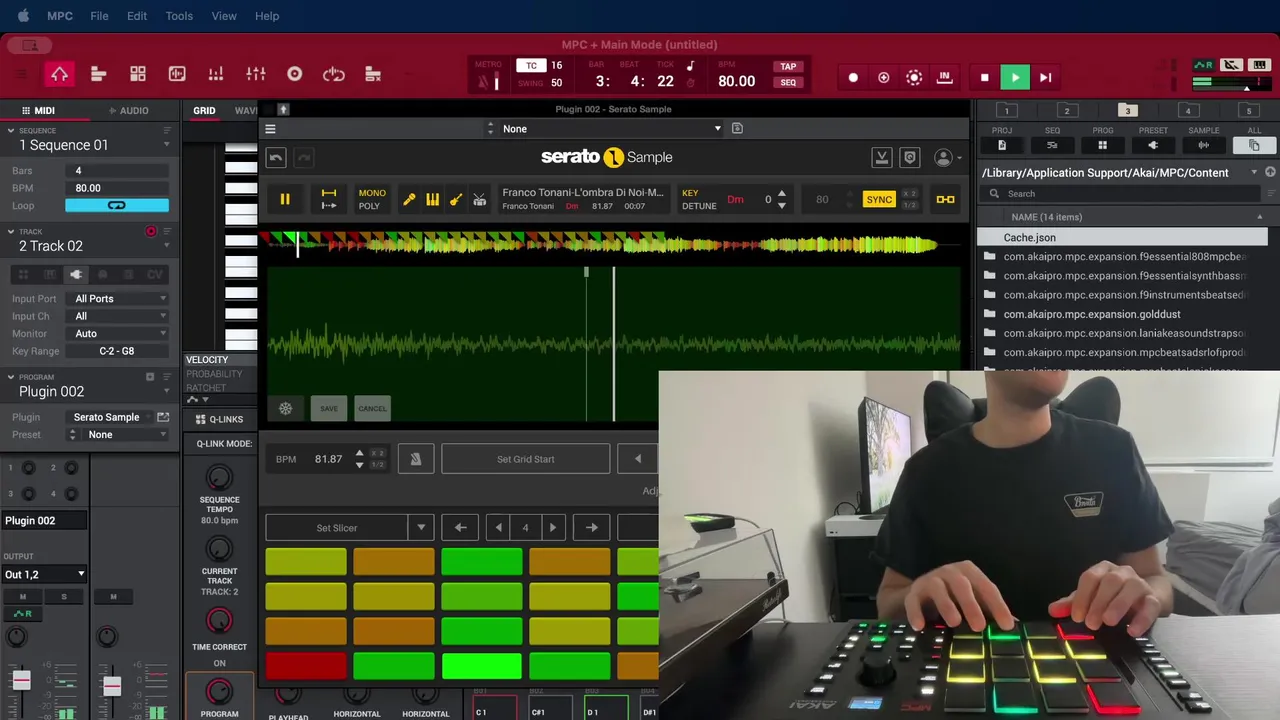Toggle the TC time correct button
Screen dimensions: 1280x720
click(531, 65)
